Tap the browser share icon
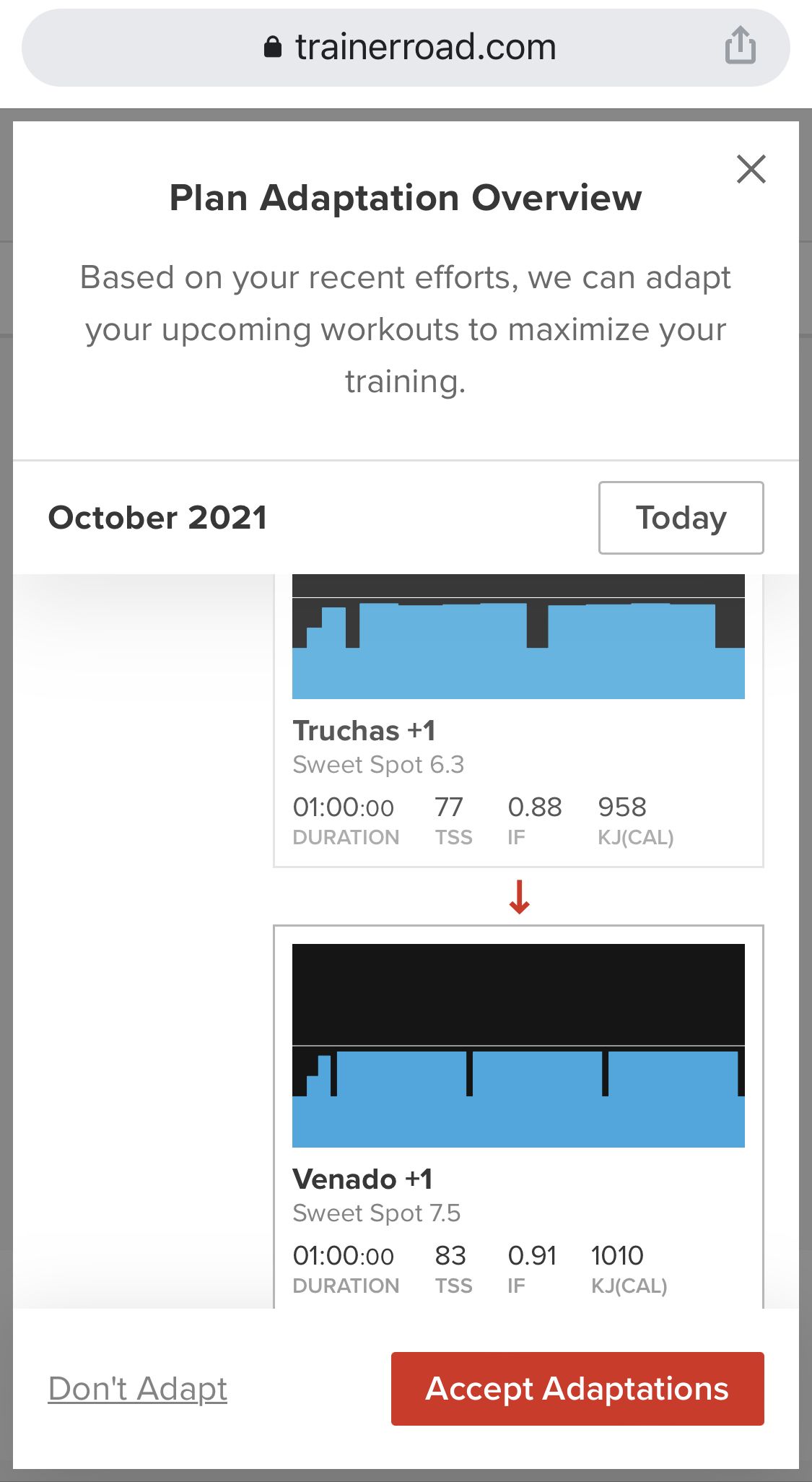The width and height of the screenshot is (812, 1482). coord(740,46)
